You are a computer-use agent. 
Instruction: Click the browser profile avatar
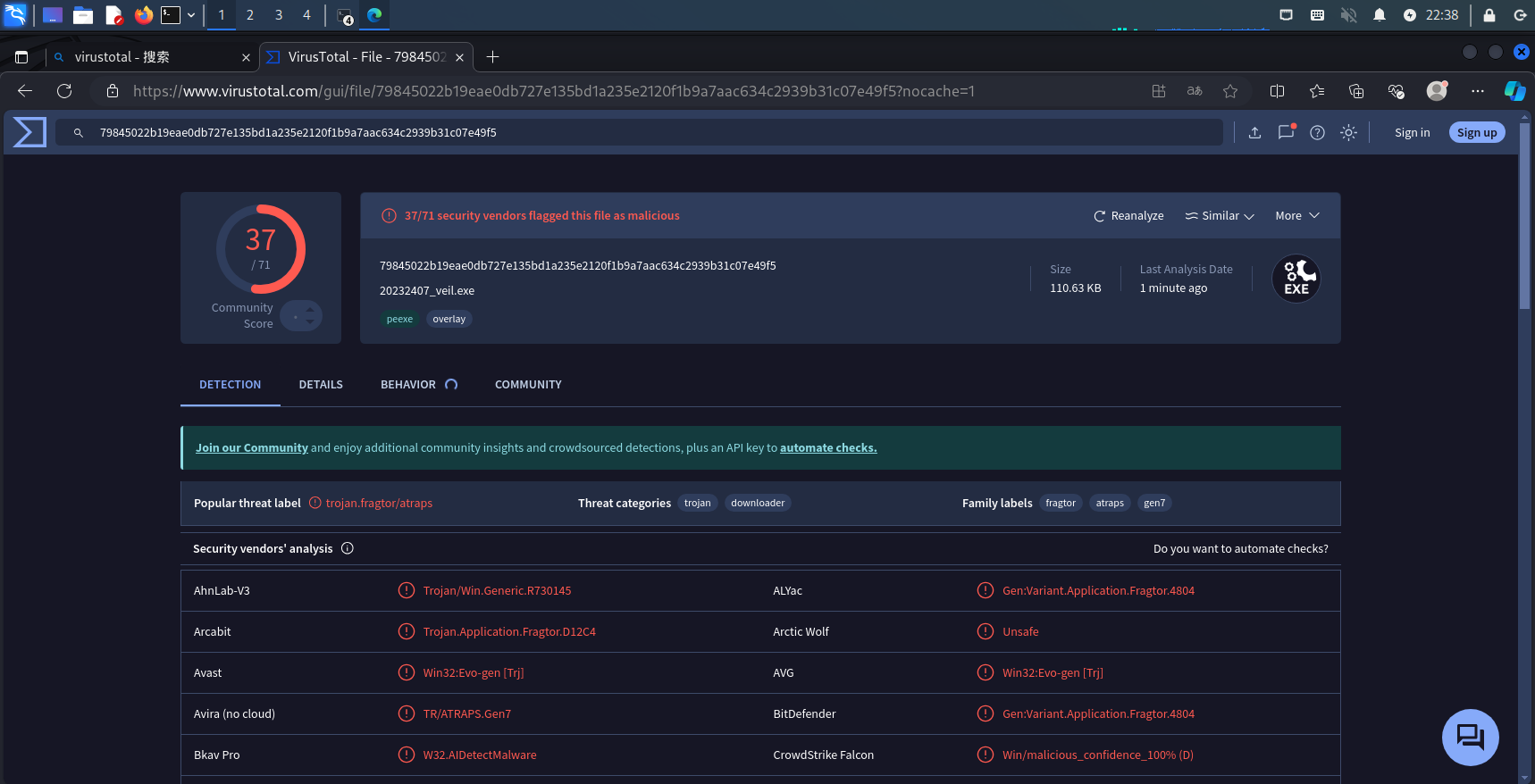tap(1437, 90)
